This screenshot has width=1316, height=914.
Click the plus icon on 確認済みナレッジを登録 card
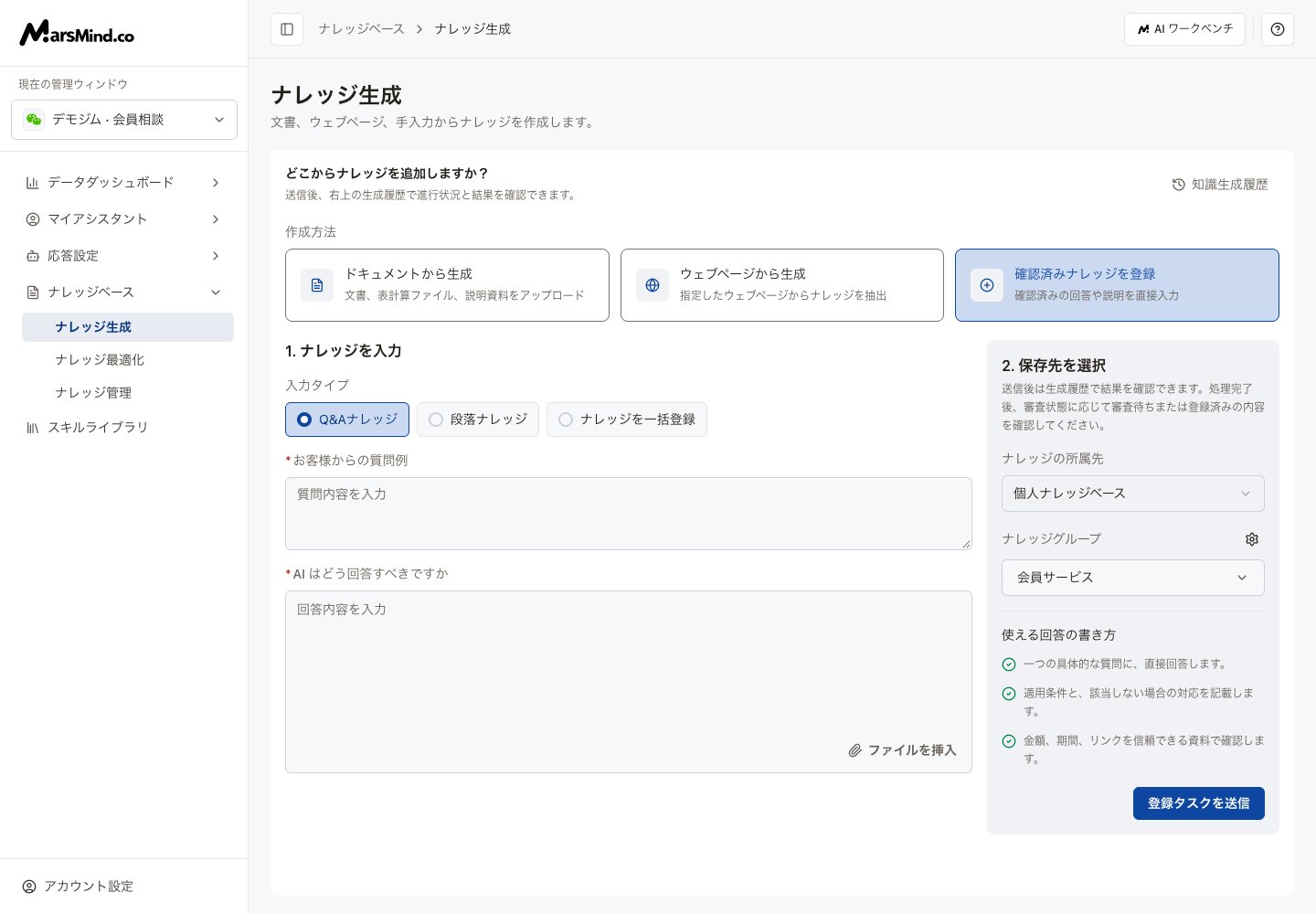[x=987, y=285]
